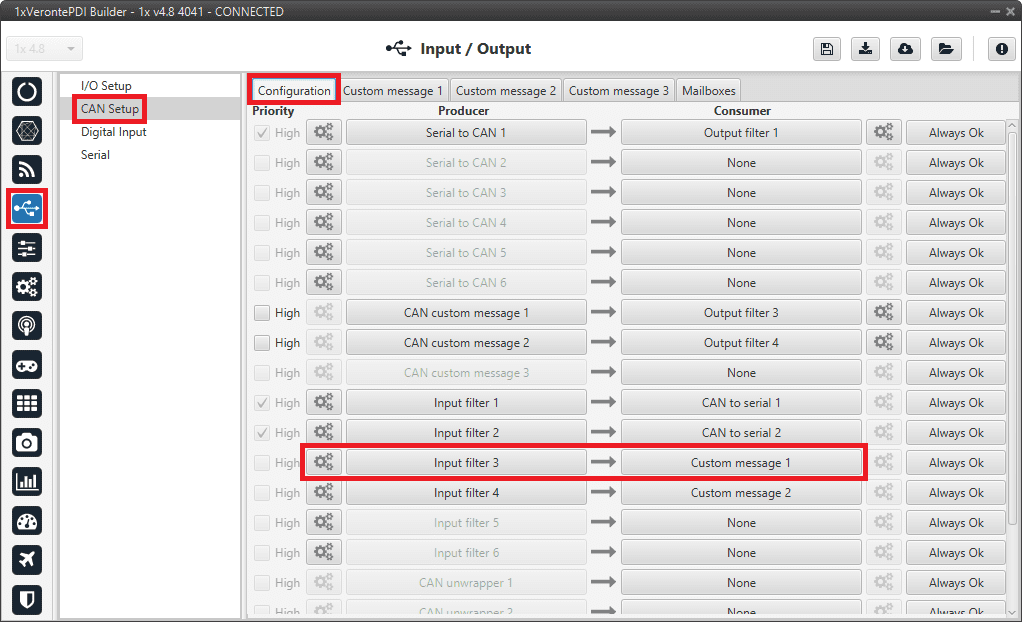Toggle High priority for Input filter 2
The width and height of the screenshot is (1022, 622).
click(262, 433)
